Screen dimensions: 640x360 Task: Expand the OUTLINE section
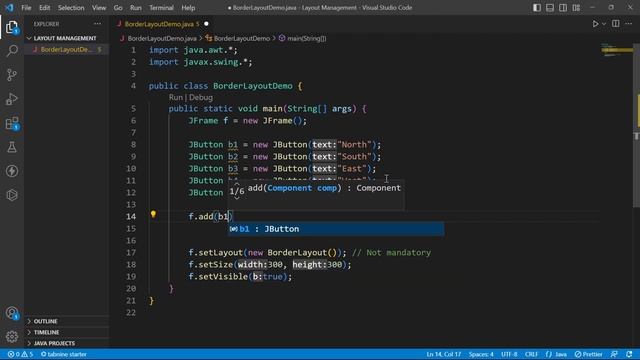67,321
